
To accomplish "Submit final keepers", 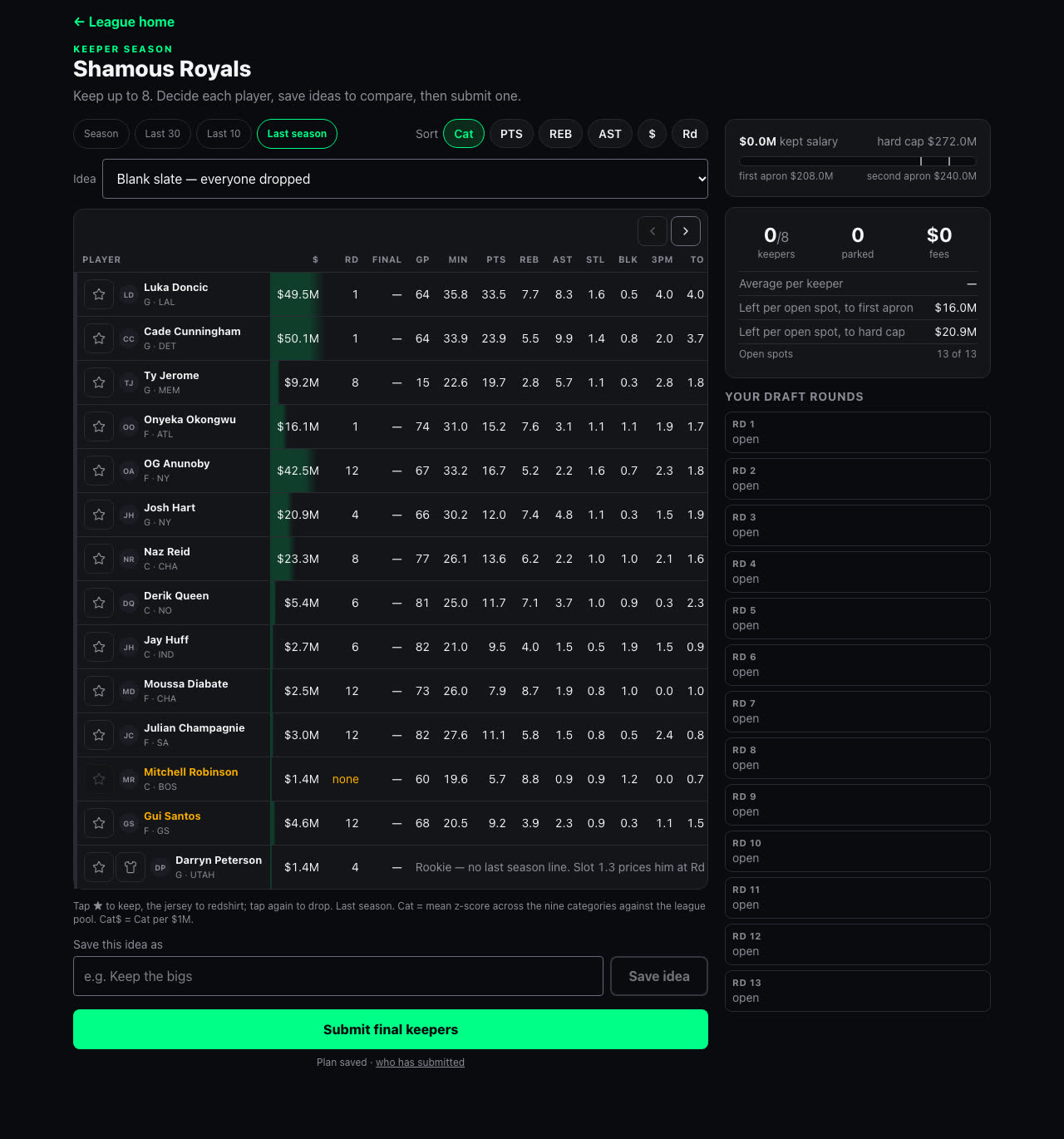I will coord(391,1029).
